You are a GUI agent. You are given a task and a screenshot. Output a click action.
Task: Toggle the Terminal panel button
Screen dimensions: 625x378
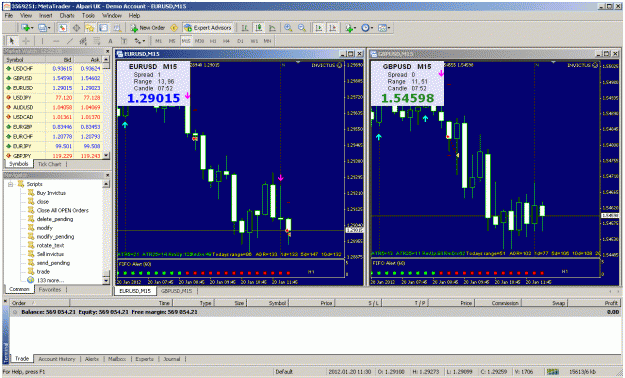pos(103,28)
